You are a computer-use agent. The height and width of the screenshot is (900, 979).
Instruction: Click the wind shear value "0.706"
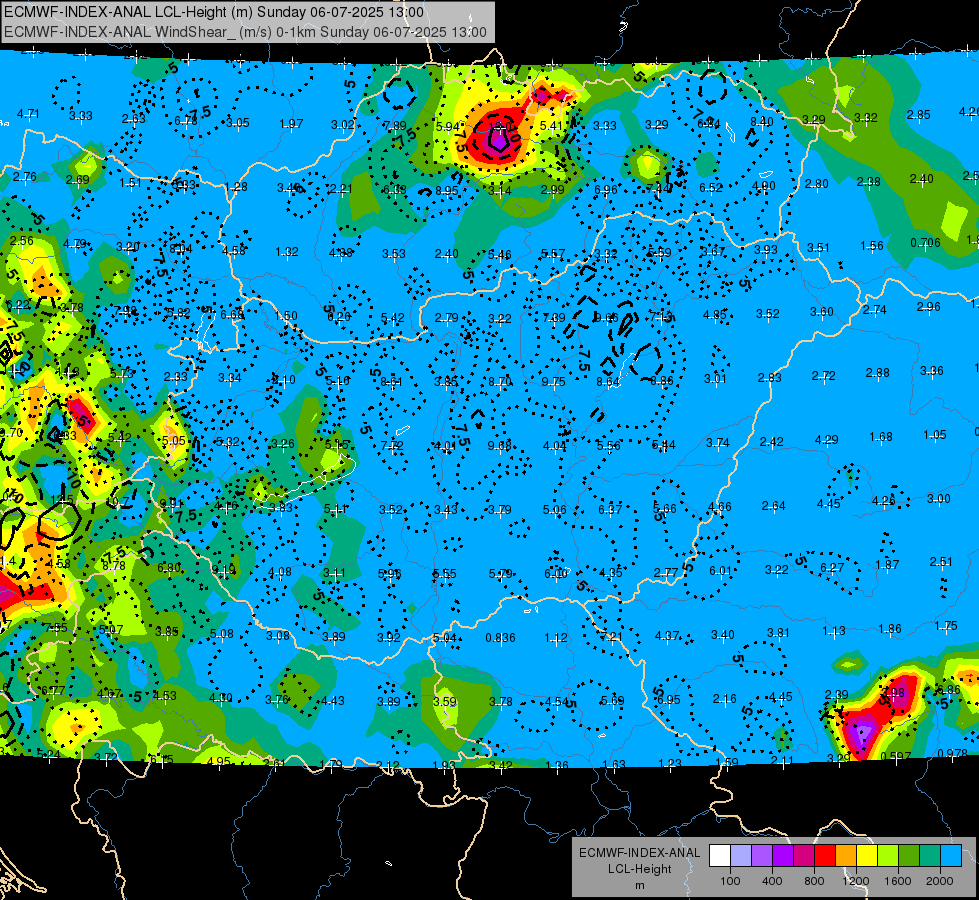(x=925, y=242)
